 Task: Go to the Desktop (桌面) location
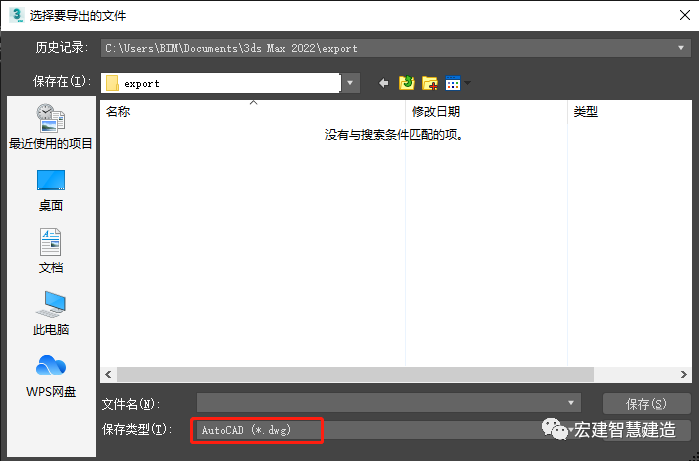51,190
